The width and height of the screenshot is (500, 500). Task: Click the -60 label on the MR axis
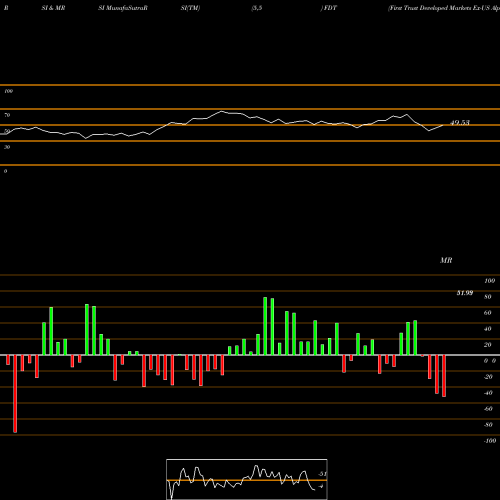(x=488, y=409)
